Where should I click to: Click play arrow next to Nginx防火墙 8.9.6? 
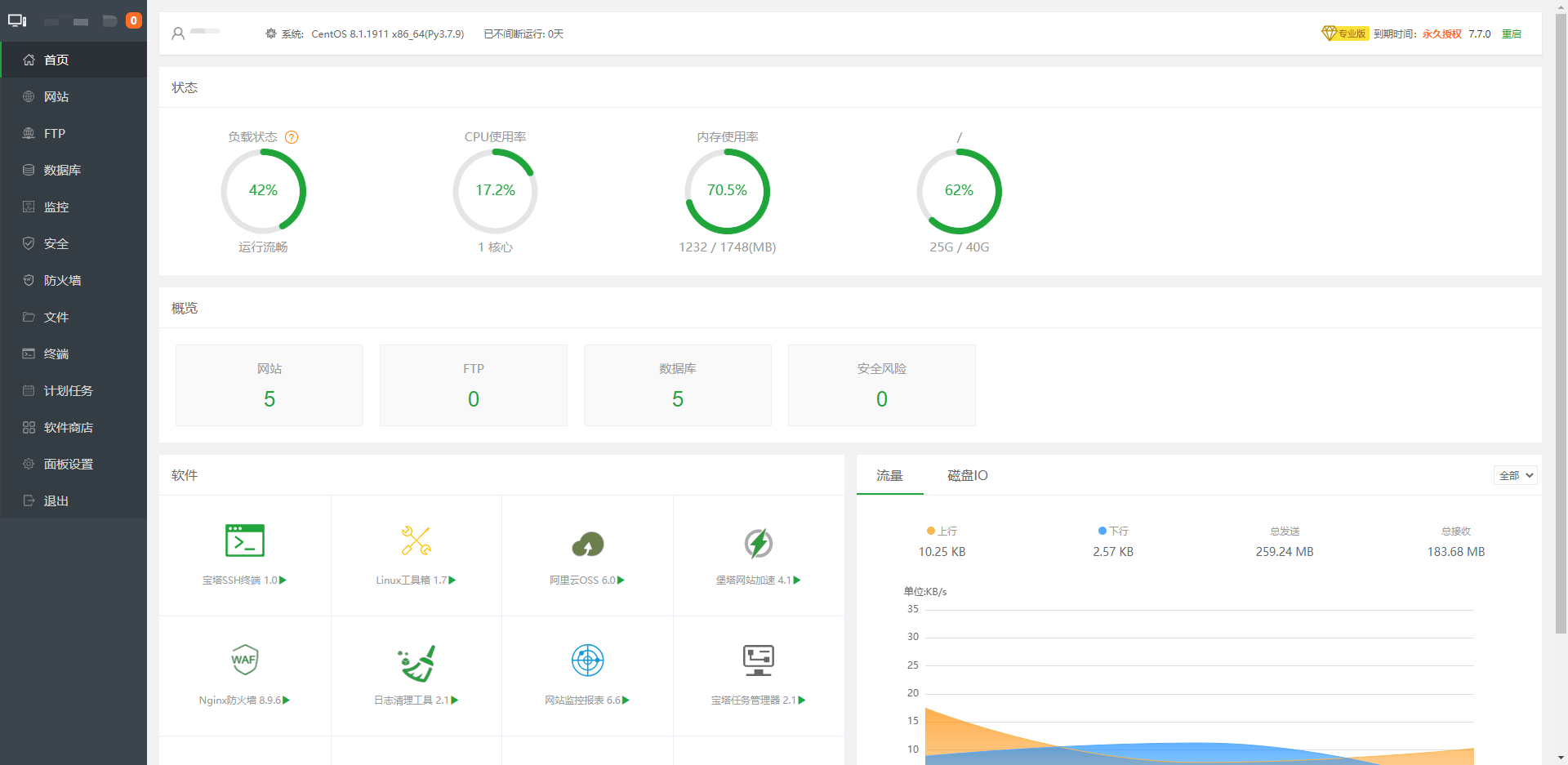click(287, 700)
